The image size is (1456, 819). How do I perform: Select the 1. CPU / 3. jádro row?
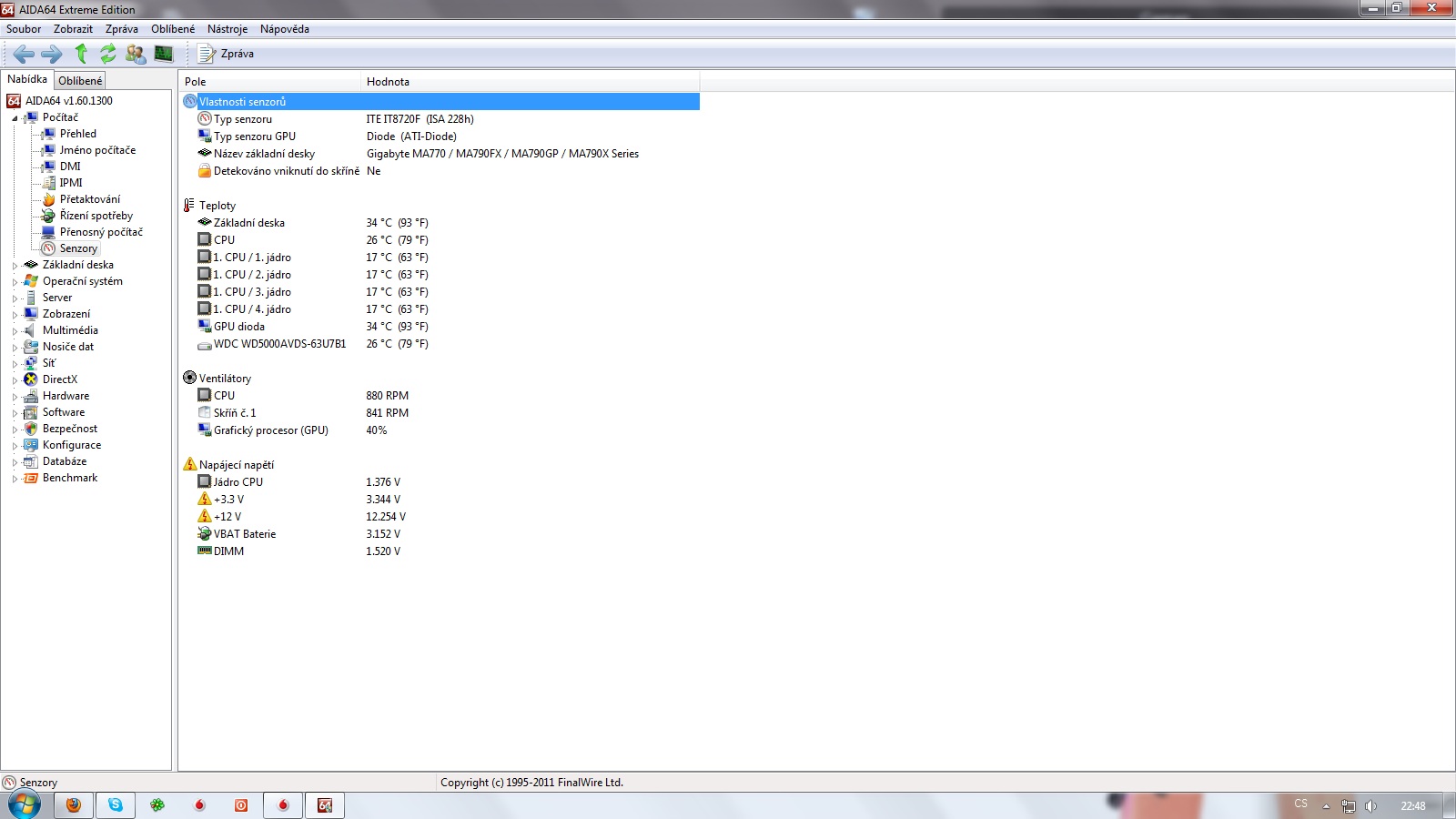(x=440, y=292)
